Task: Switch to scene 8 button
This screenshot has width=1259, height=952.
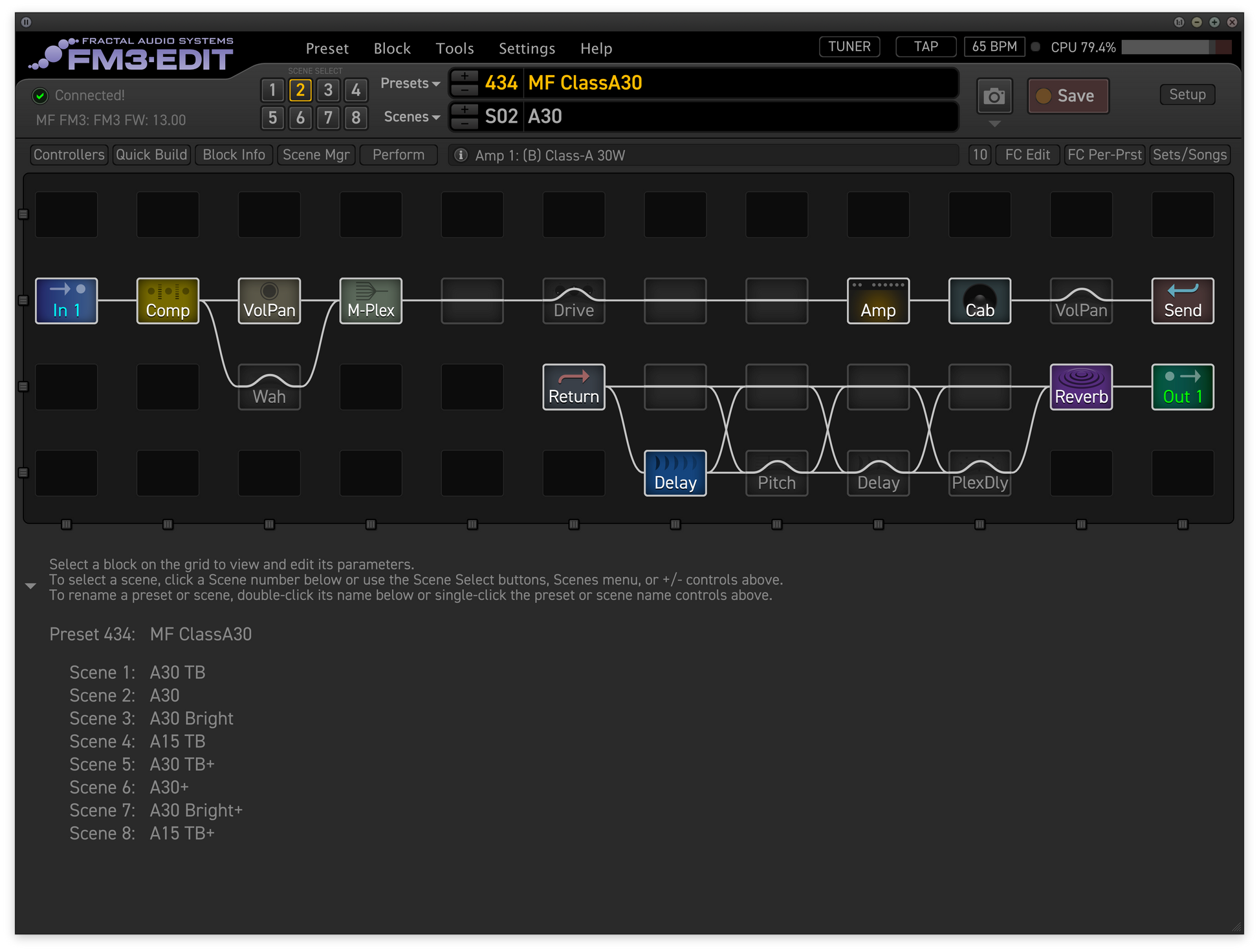Action: coord(356,118)
